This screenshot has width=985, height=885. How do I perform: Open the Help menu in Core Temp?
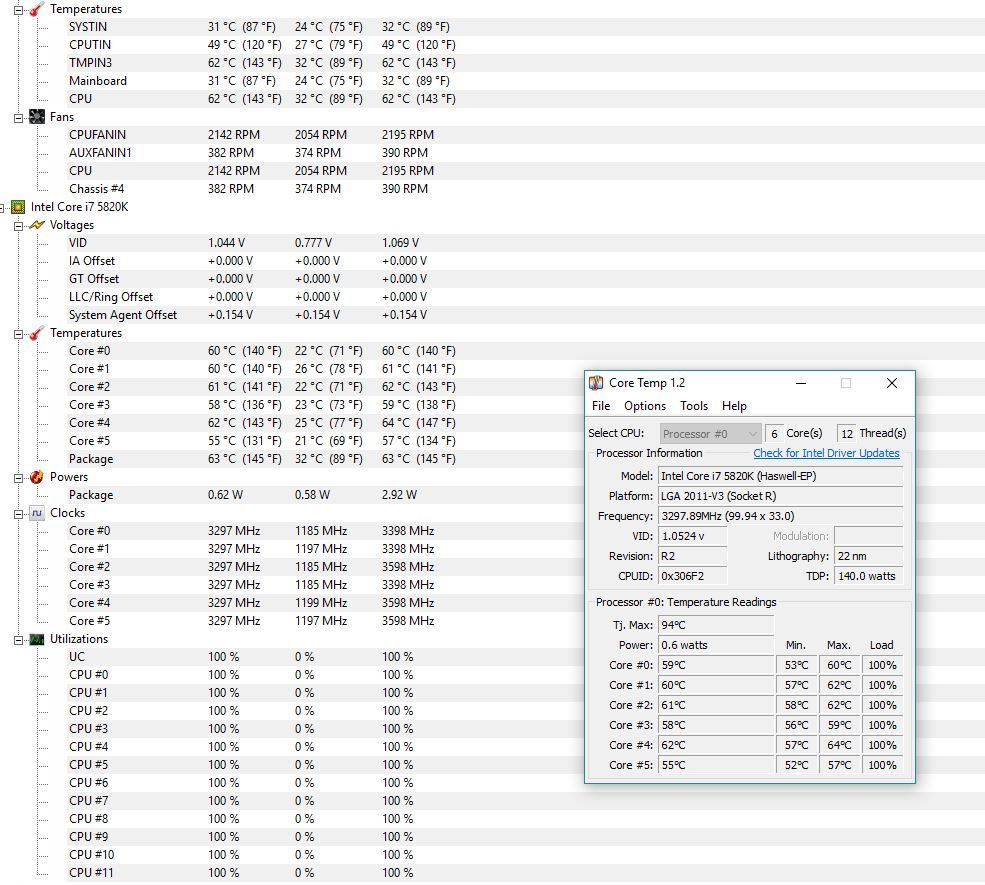734,406
